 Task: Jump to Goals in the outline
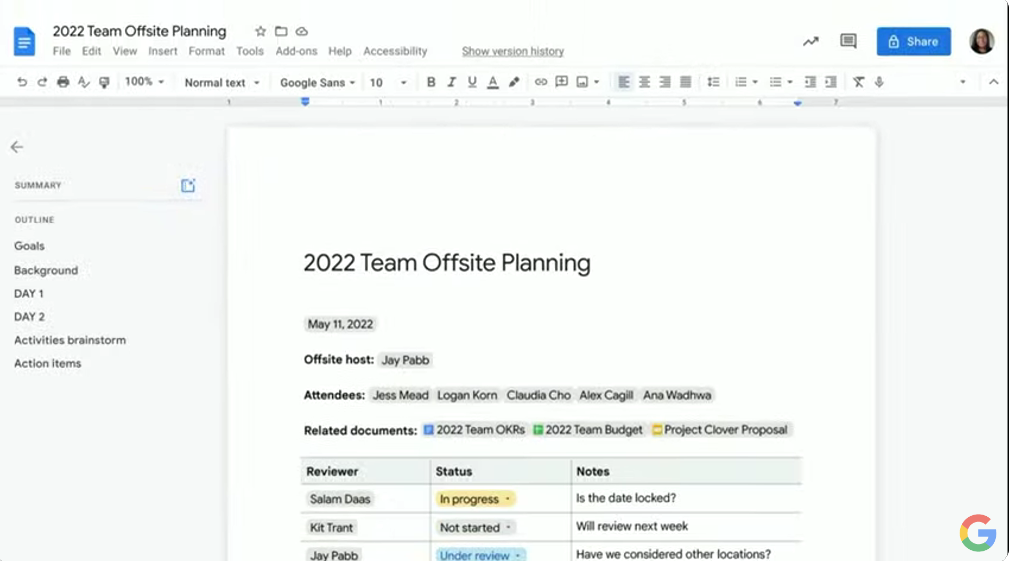(30, 246)
